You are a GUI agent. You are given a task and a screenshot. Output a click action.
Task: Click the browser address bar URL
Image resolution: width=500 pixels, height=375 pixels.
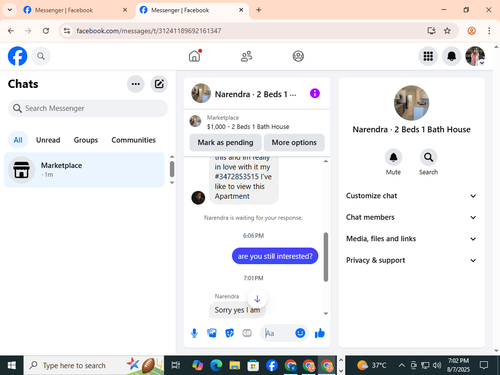(149, 31)
